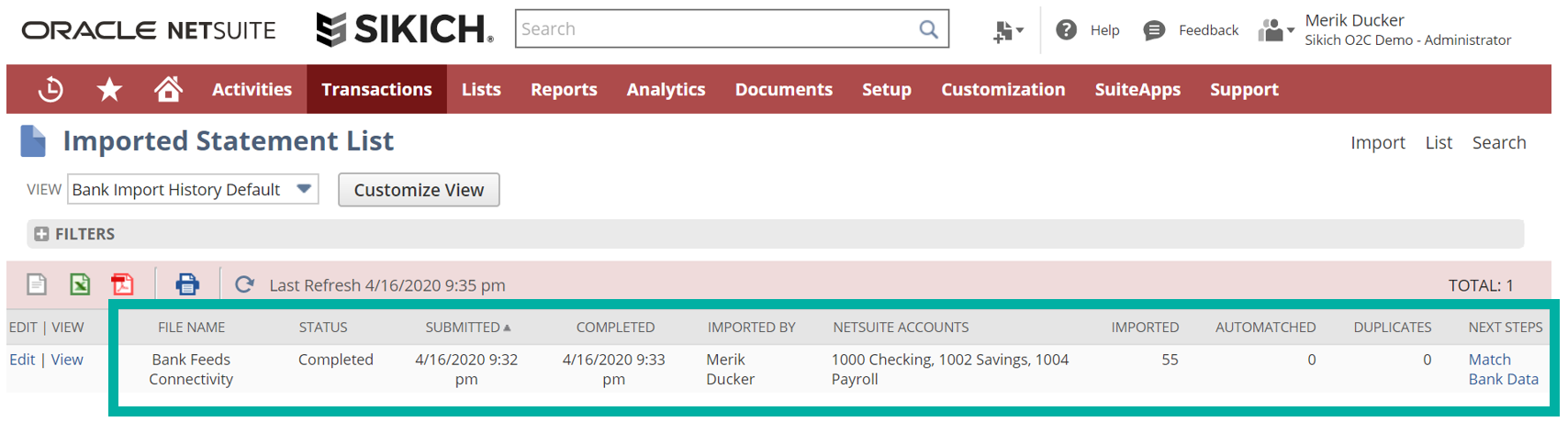The image size is (1568, 422).
Task: Open the Recent Records clock icon
Action: click(50, 90)
